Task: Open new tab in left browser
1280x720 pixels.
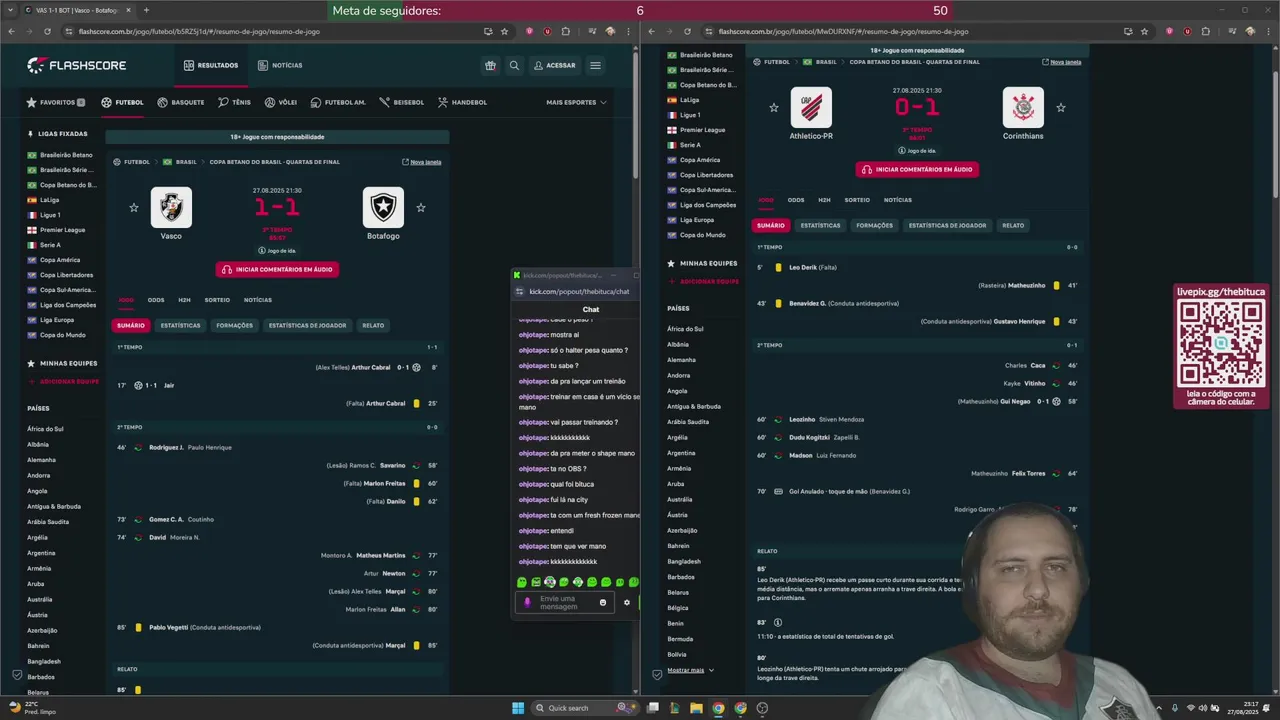Action: coord(146,10)
